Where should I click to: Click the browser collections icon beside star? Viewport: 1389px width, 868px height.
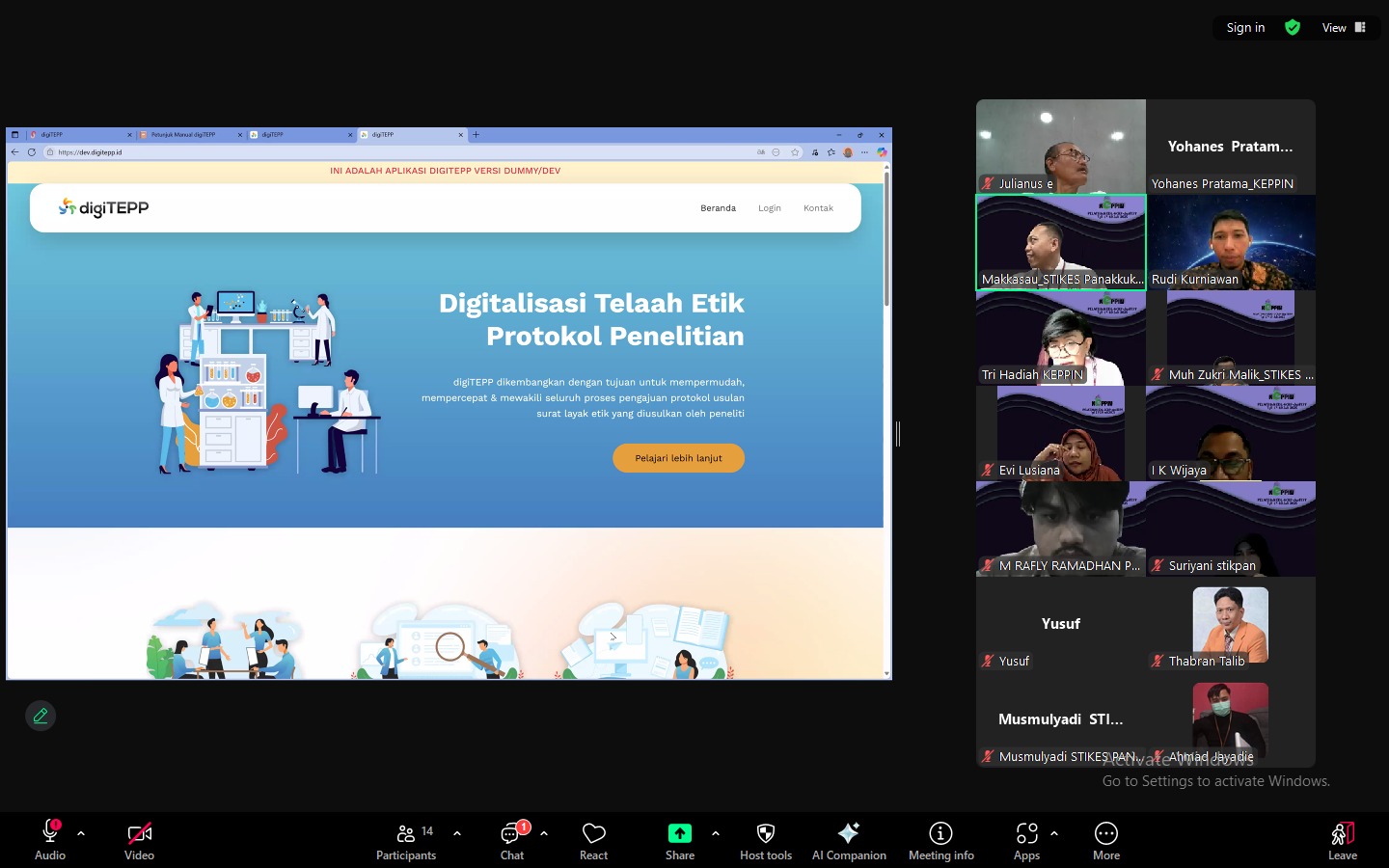(831, 152)
